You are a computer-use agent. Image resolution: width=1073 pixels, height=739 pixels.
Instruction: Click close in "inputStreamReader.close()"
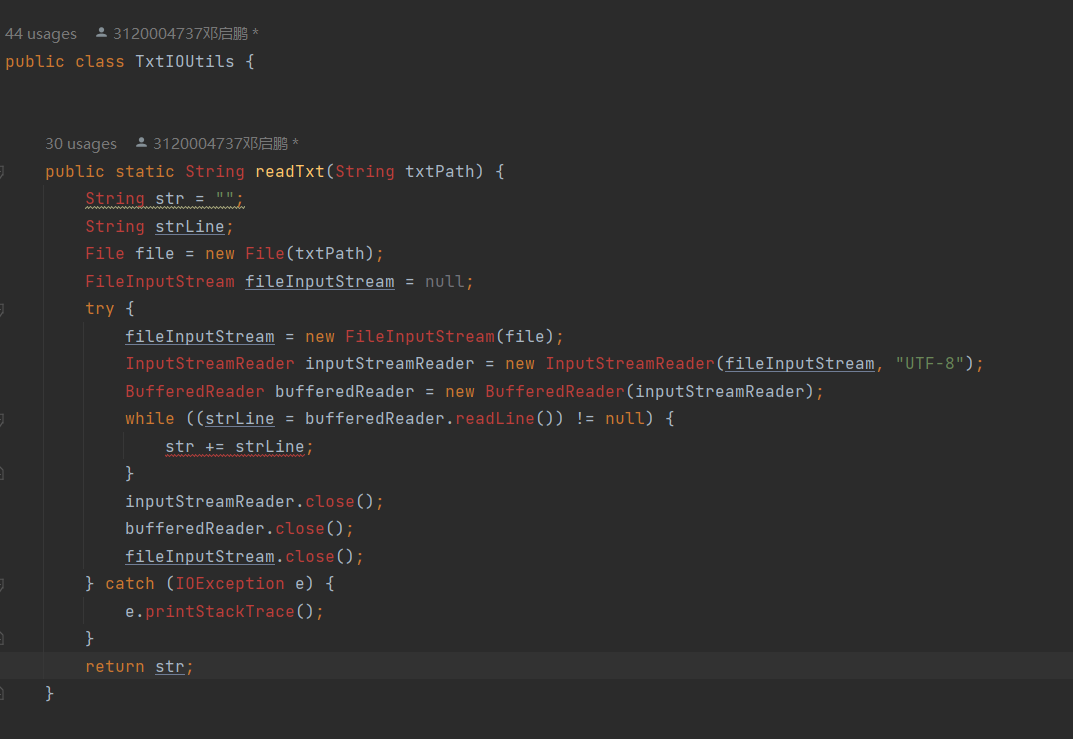coord(330,502)
